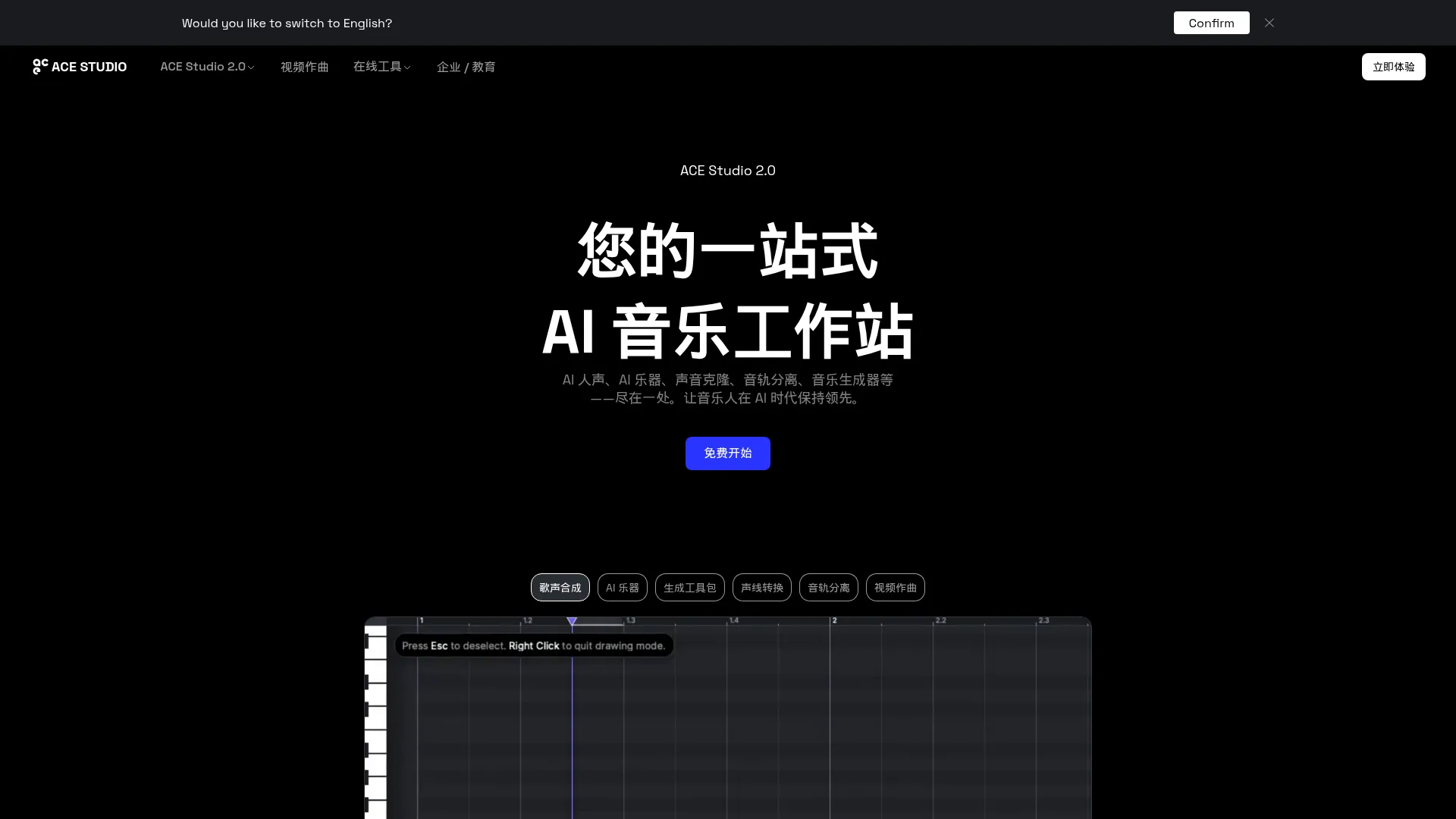This screenshot has height=819, width=1456.
Task: Open the 企业 / 教育 page
Action: pos(466,67)
